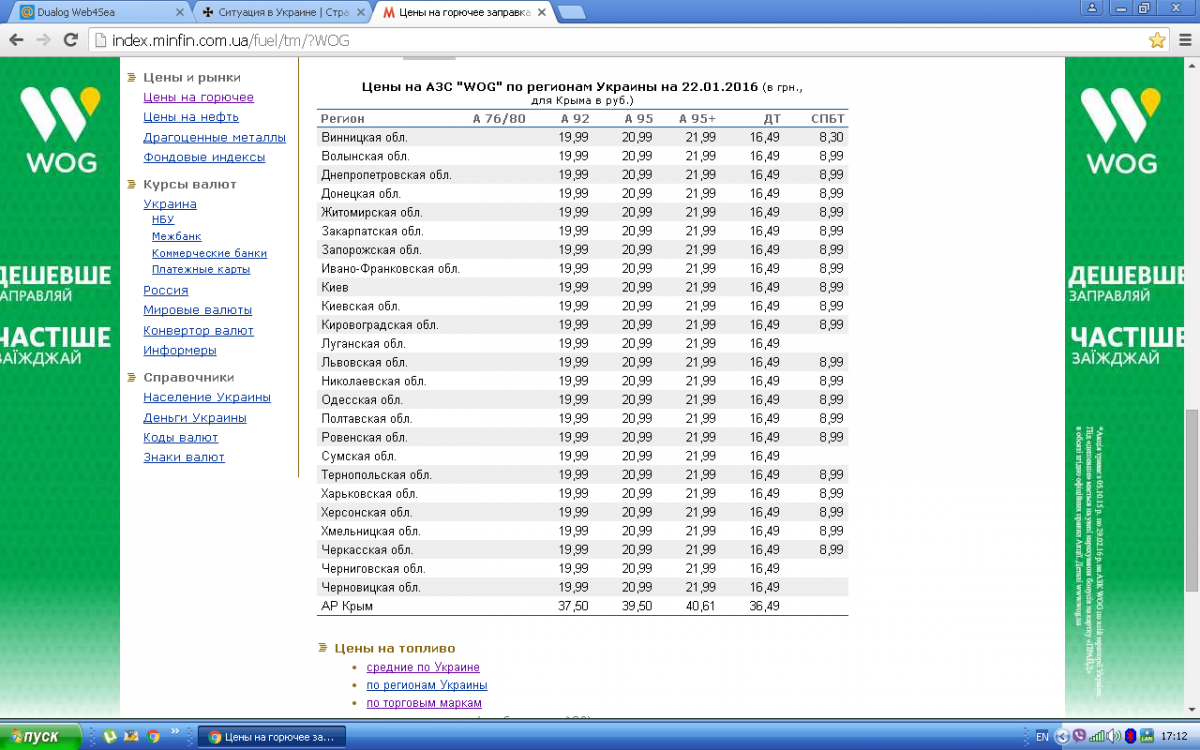Open Фондовые индексы link
Screen dimensions: 1200x750
point(204,157)
